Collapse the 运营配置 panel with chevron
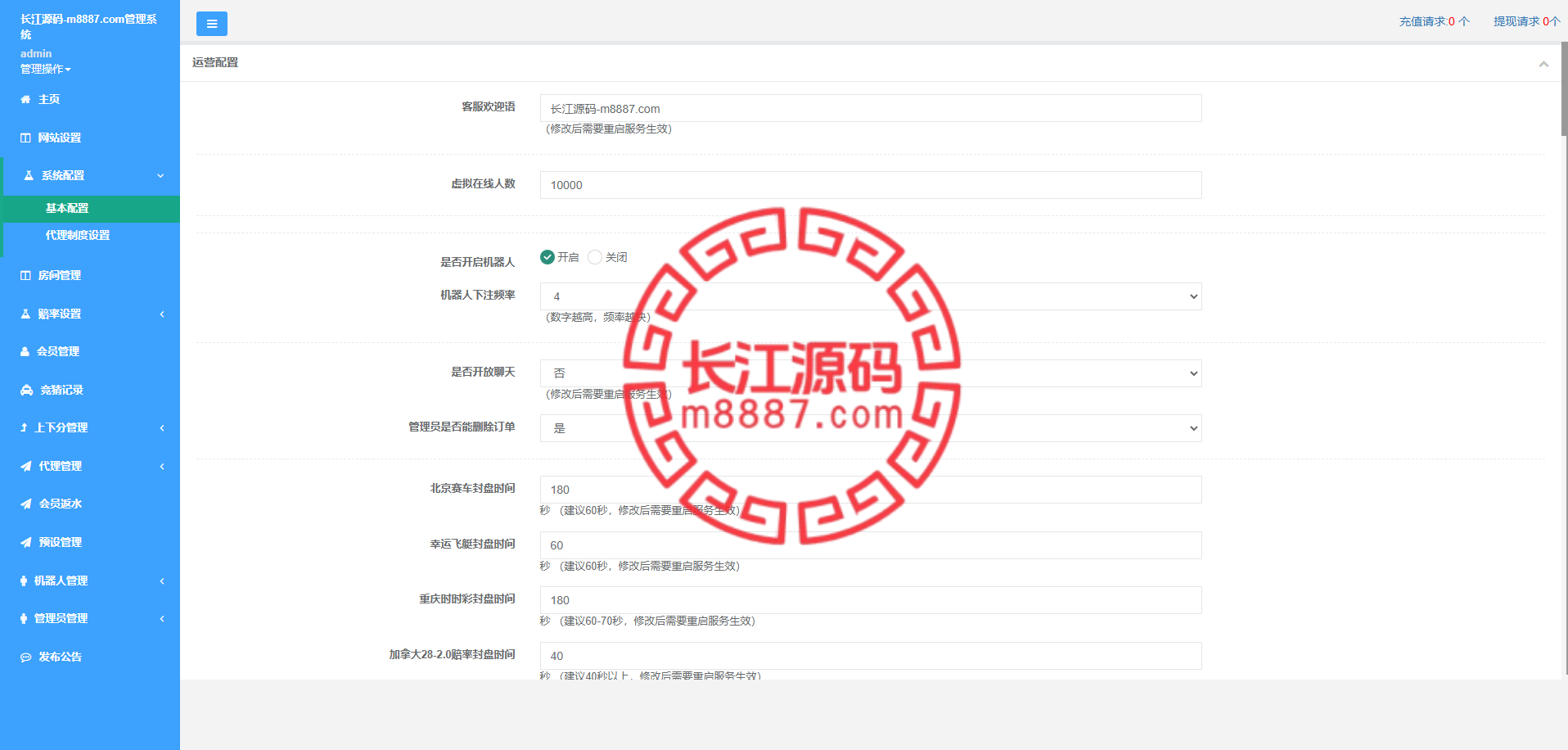Viewport: 1568px width, 750px height. (1543, 64)
